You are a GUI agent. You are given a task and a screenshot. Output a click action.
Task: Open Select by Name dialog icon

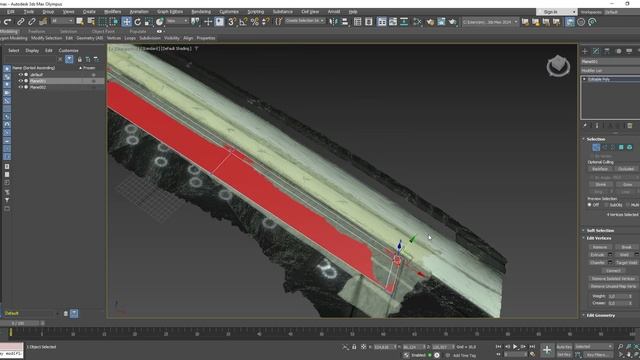(91, 22)
